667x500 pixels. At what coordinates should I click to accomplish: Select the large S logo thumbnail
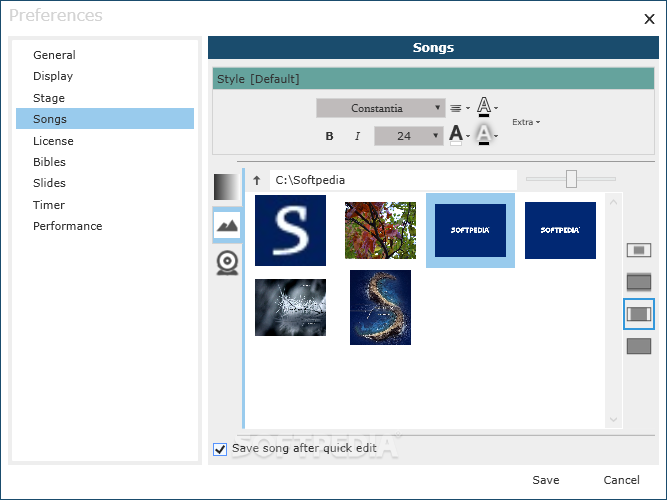tap(291, 230)
